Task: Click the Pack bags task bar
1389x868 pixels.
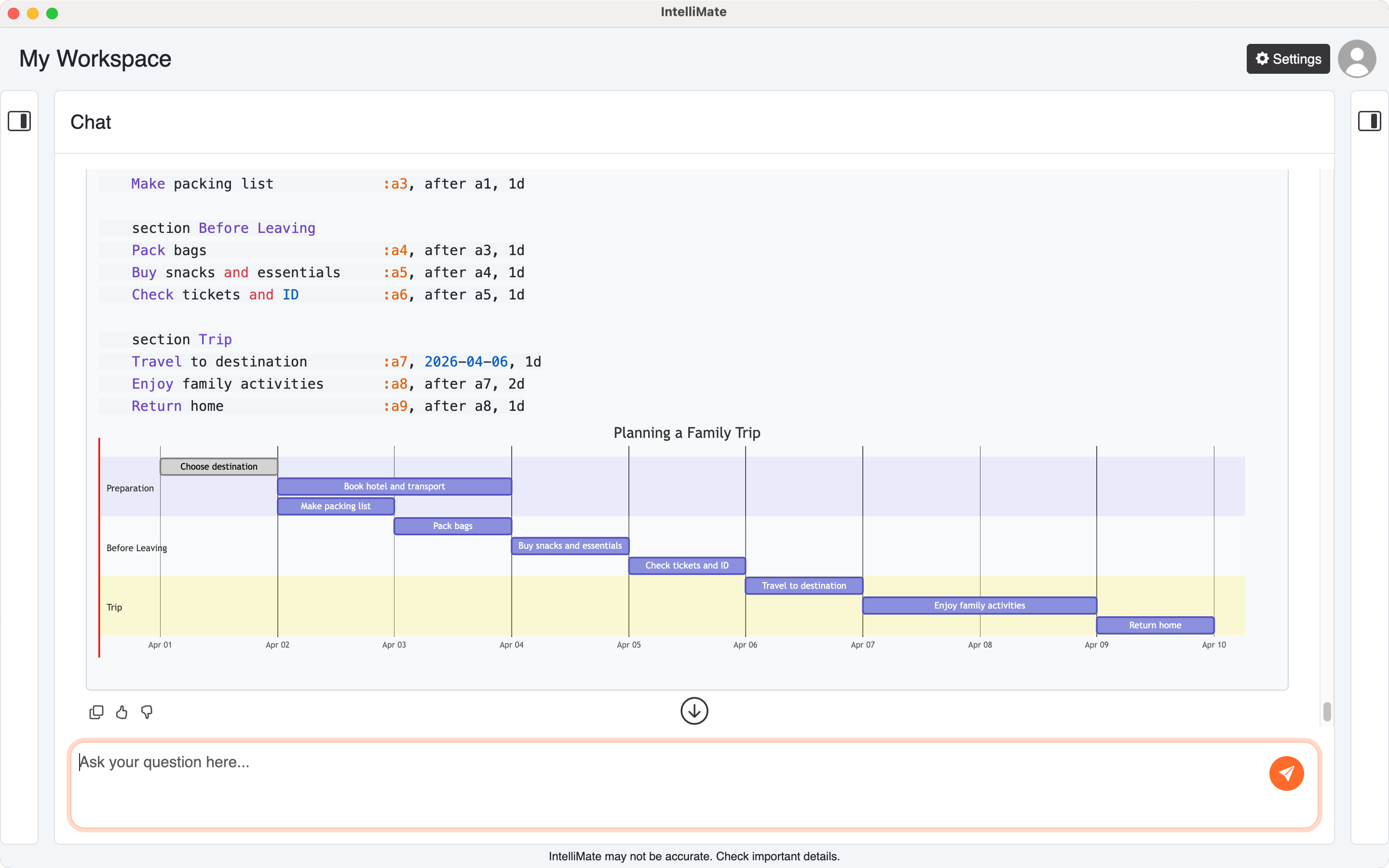Action: tap(452, 525)
